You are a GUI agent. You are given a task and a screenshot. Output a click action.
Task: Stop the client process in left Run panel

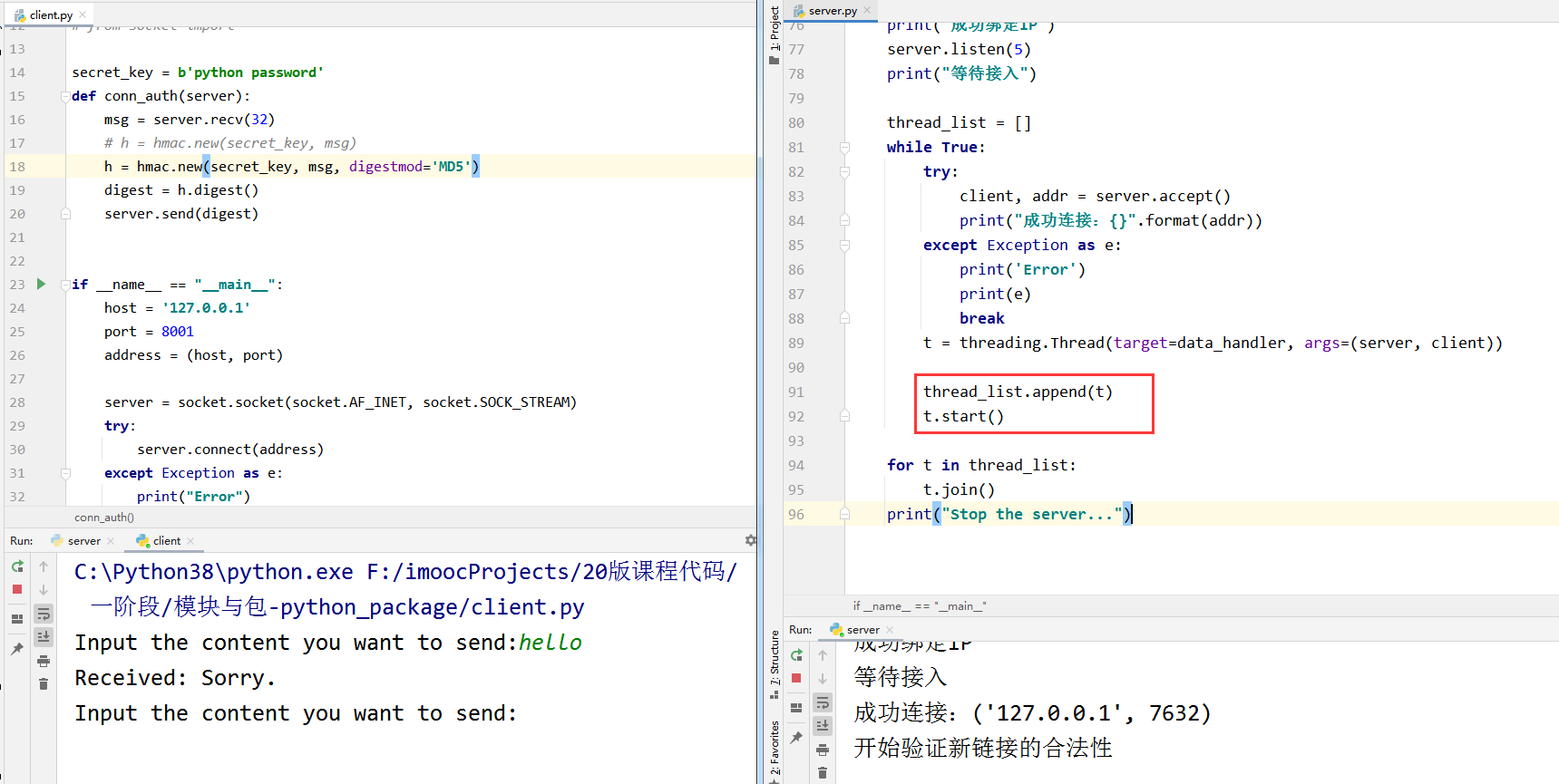[x=17, y=589]
